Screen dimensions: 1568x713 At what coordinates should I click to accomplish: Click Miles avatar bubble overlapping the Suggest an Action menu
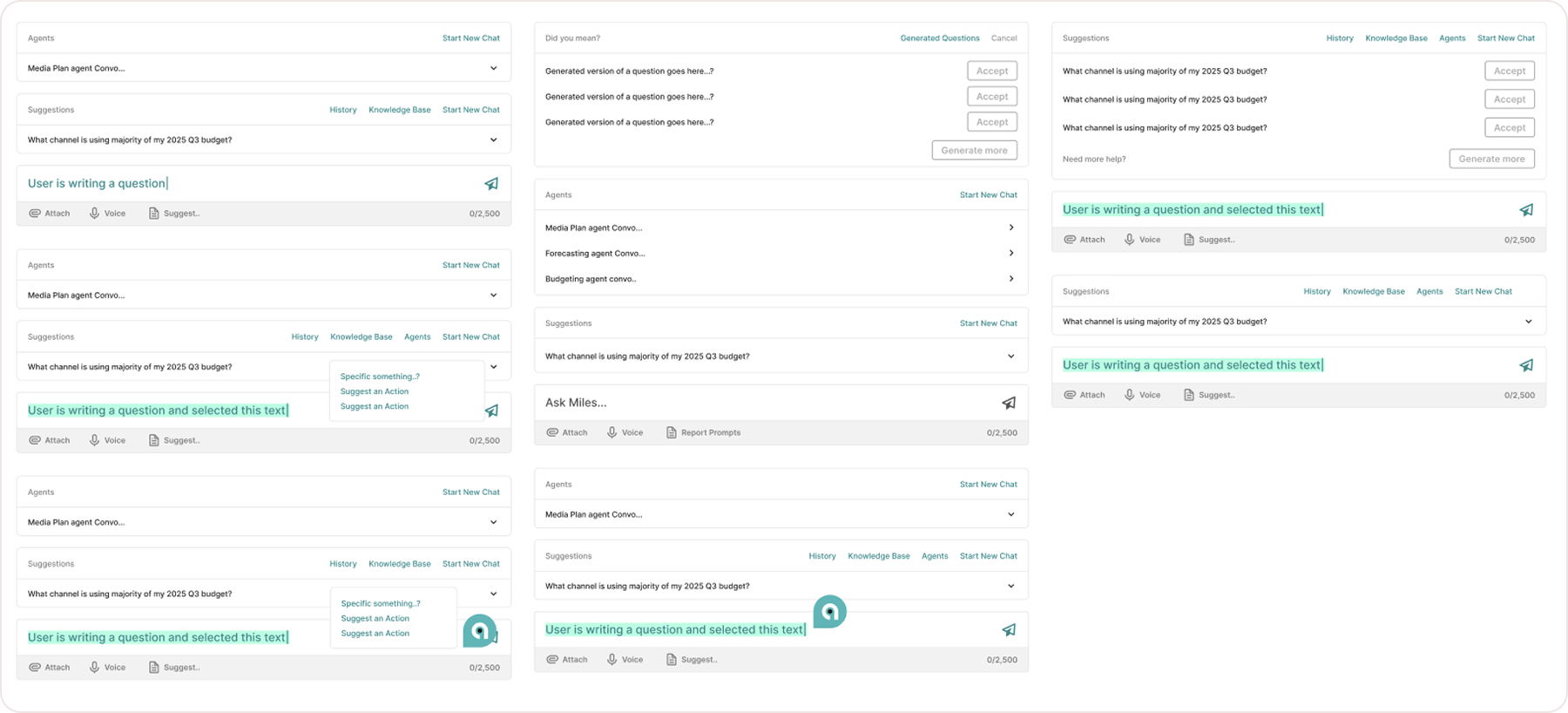point(479,630)
